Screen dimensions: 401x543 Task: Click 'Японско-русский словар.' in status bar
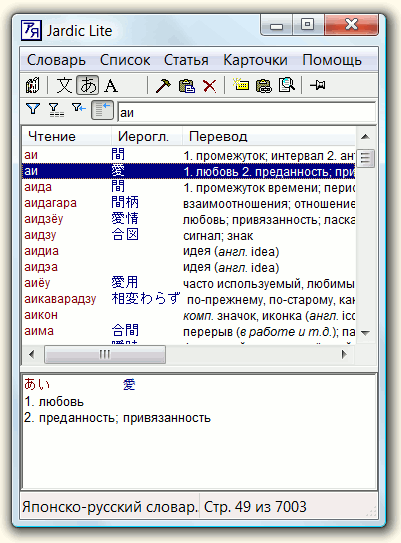110,507
